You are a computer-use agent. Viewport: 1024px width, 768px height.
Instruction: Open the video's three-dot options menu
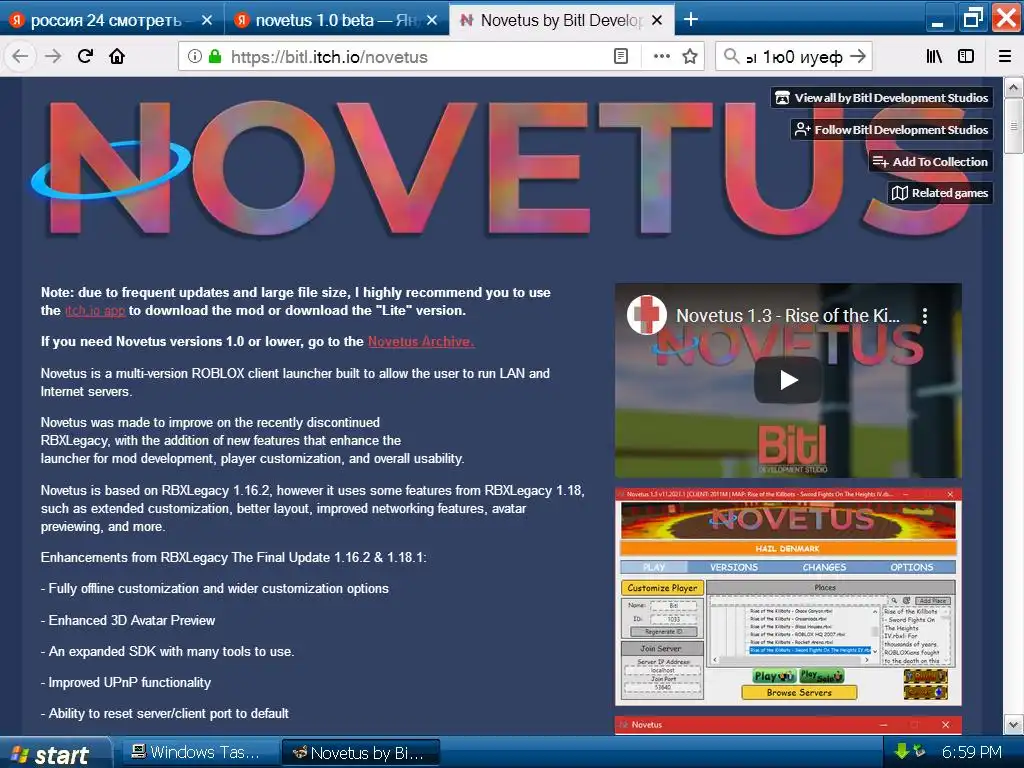click(925, 316)
